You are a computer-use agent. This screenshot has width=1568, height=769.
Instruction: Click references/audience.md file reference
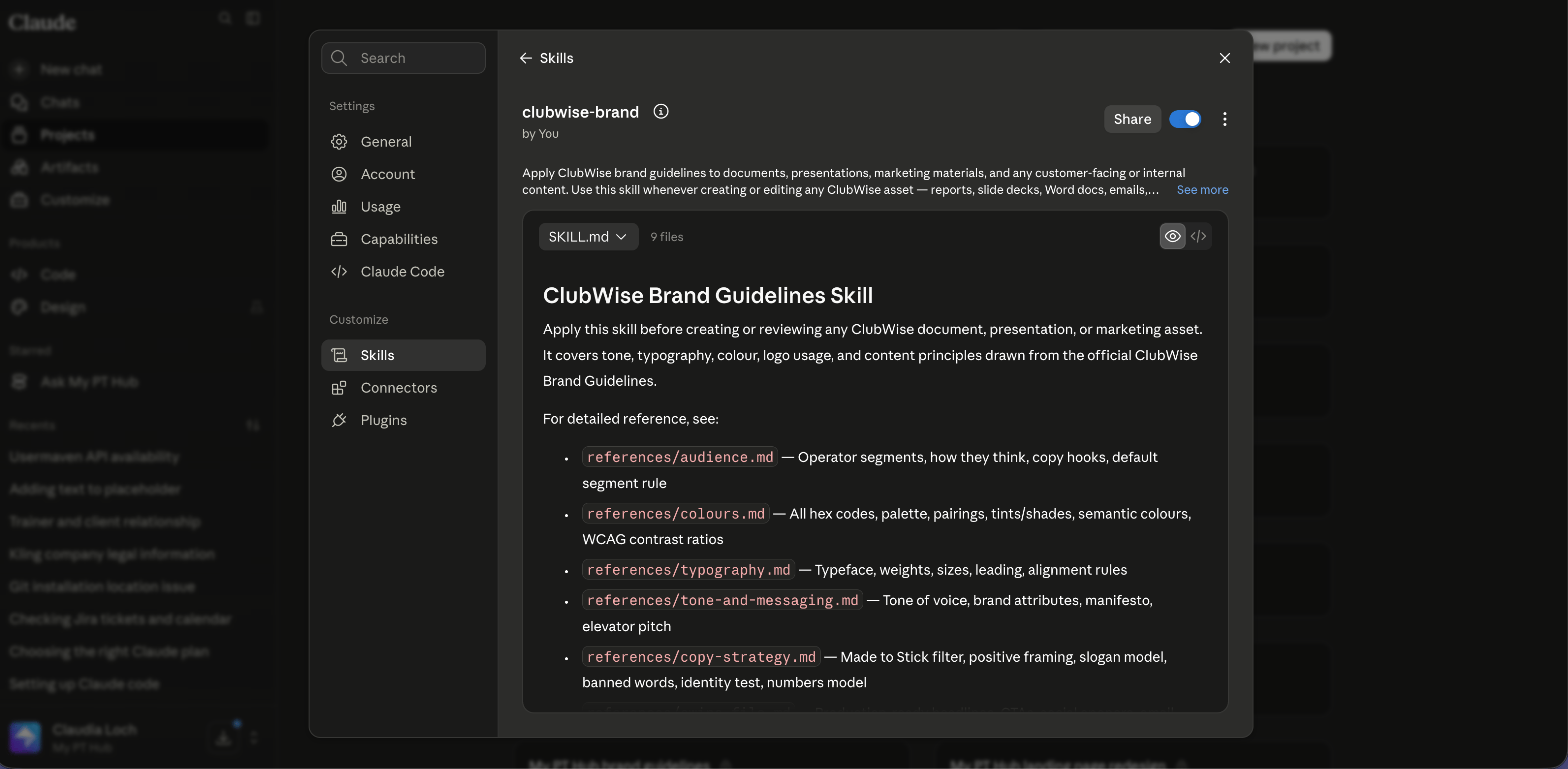click(x=680, y=457)
